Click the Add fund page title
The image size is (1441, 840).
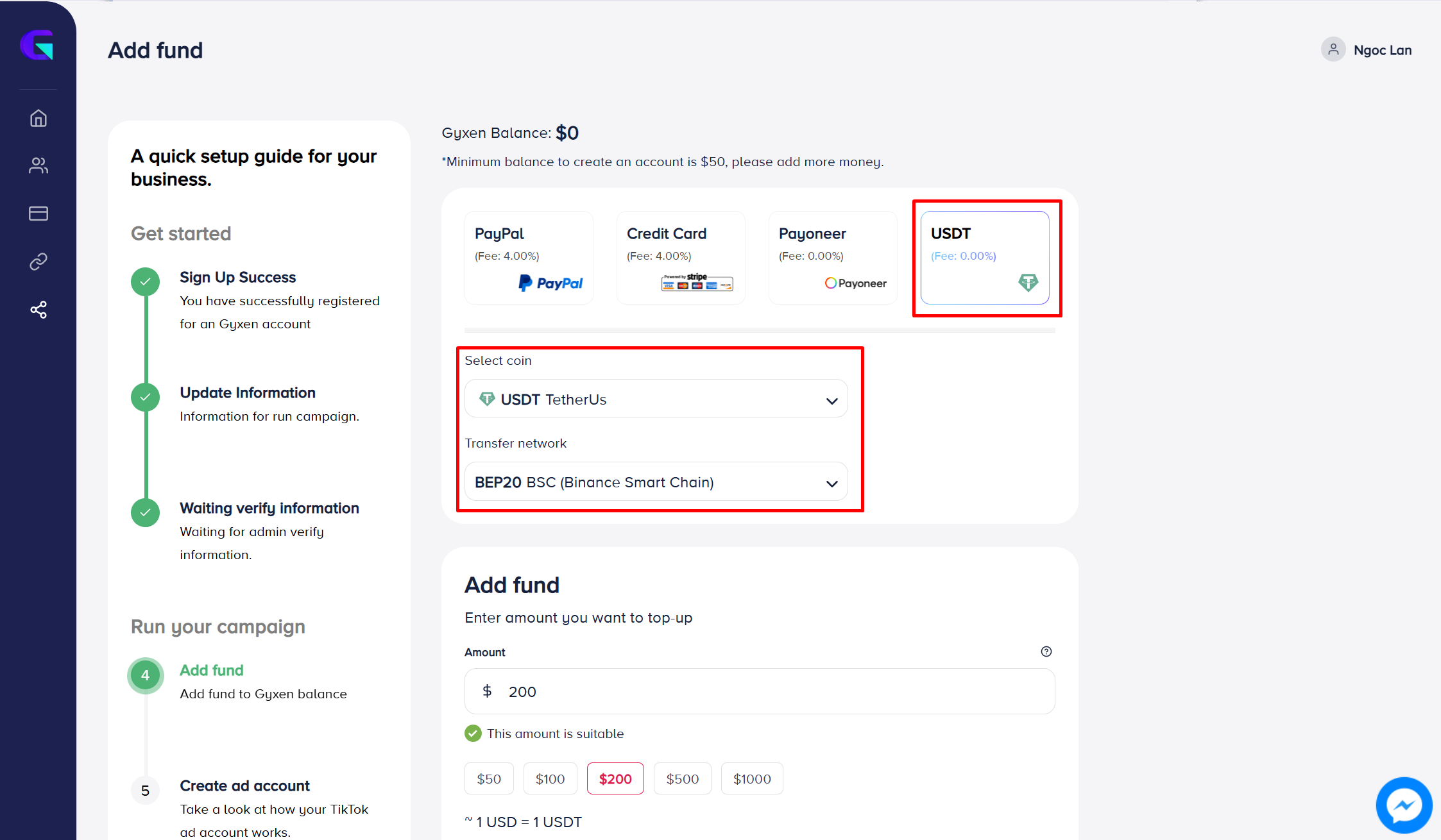[155, 50]
